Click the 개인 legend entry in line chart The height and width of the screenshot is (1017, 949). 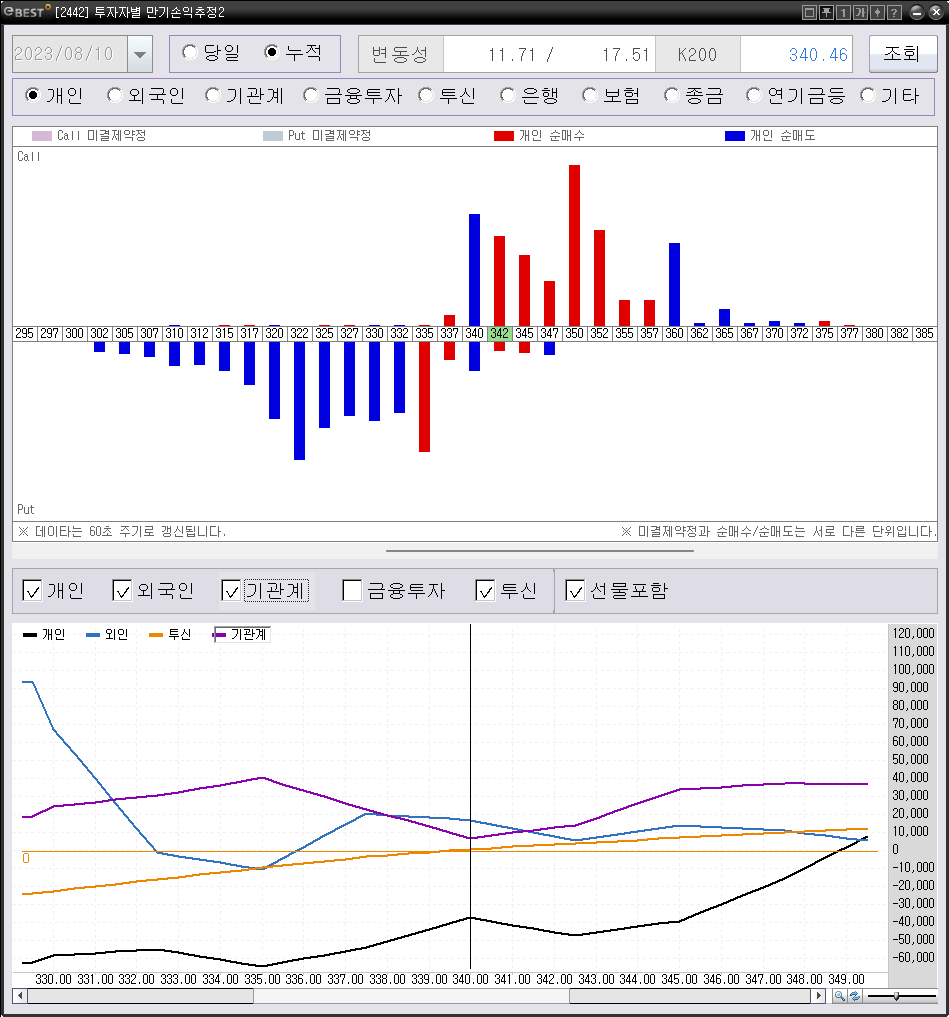pyautogui.click(x=44, y=634)
